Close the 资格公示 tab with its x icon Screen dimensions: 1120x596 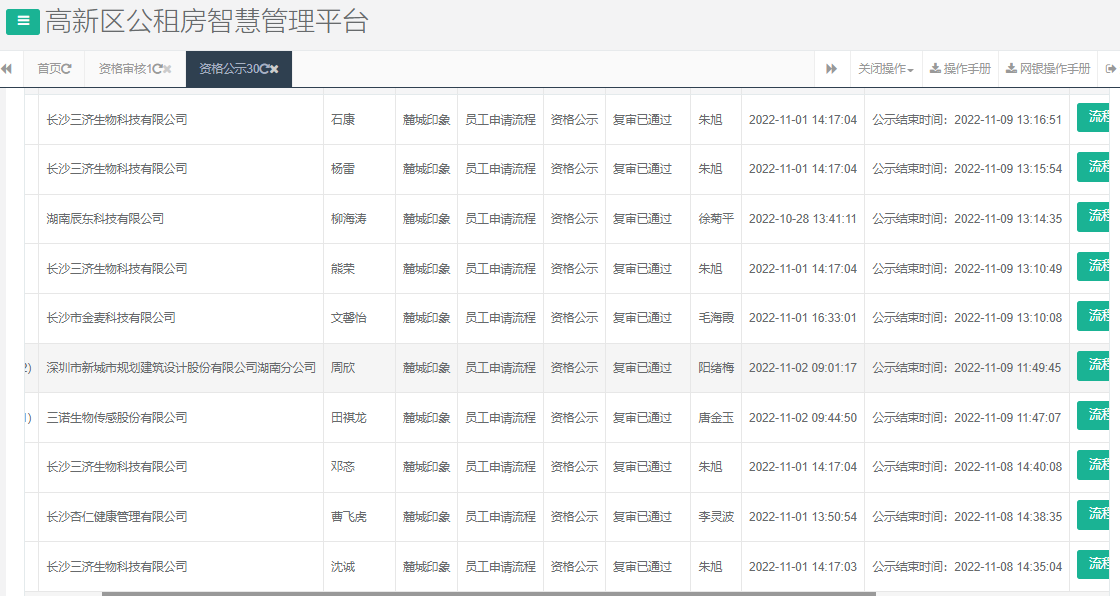(x=275, y=68)
